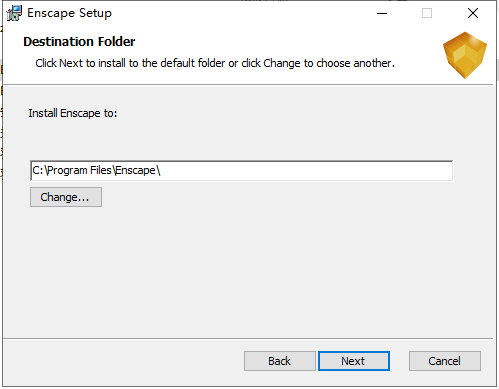Close the Enscape Setup dialog with X
The image size is (499, 389).
(473, 13)
